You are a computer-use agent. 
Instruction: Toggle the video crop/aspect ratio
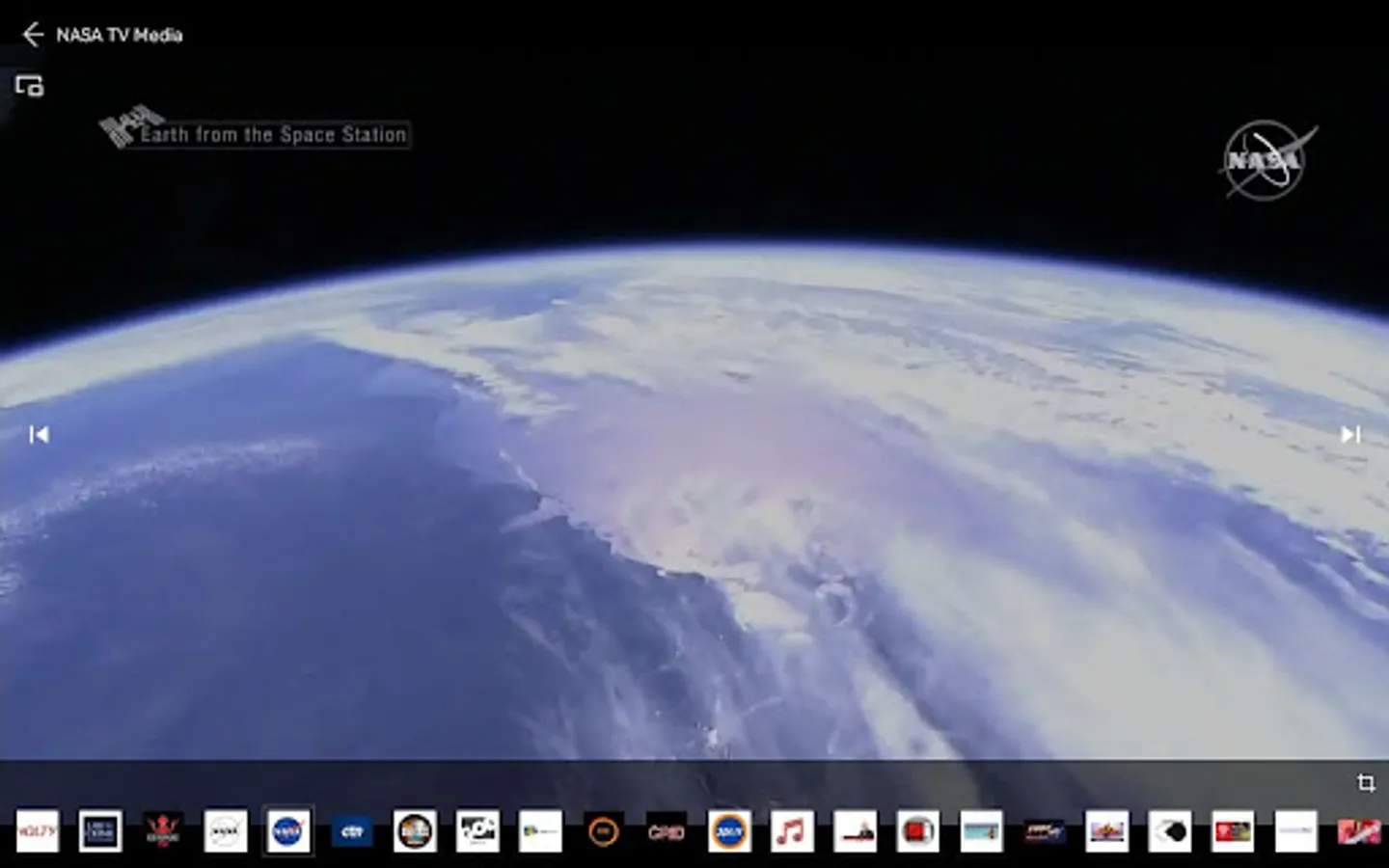(1366, 783)
